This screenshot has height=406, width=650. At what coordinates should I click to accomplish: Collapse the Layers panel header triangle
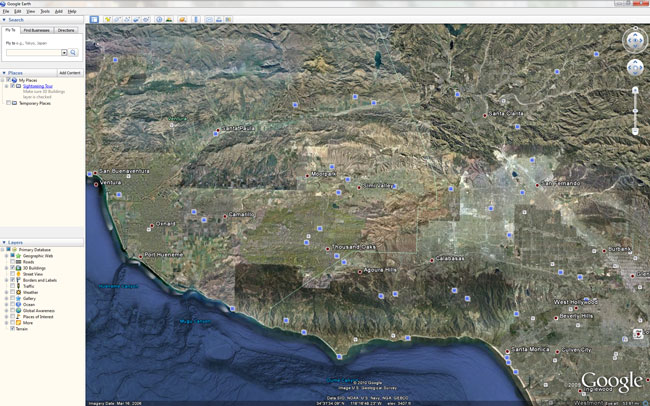[x=4, y=242]
